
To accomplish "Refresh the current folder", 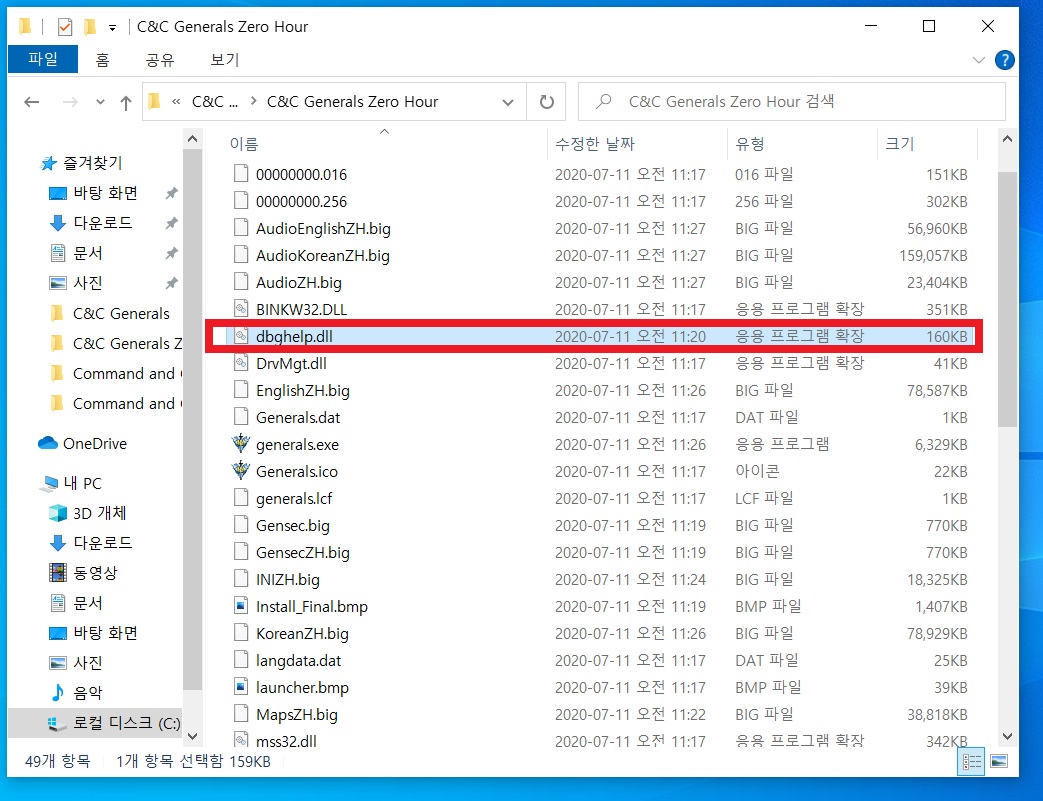I will pos(547,102).
